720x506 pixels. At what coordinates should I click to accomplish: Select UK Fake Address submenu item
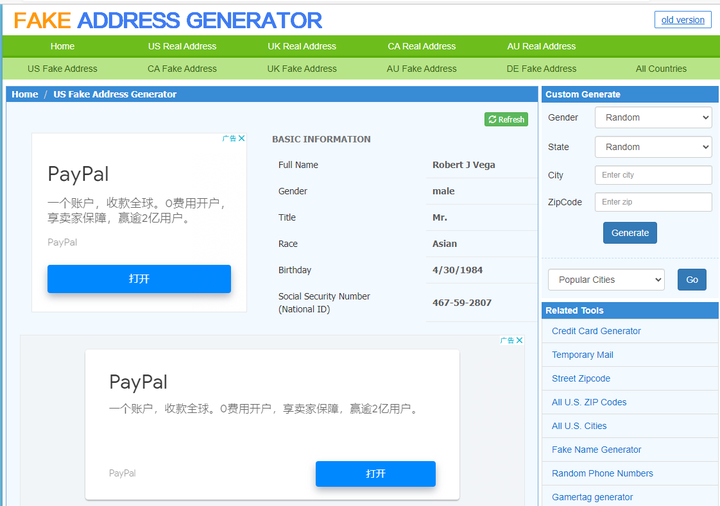pos(302,69)
